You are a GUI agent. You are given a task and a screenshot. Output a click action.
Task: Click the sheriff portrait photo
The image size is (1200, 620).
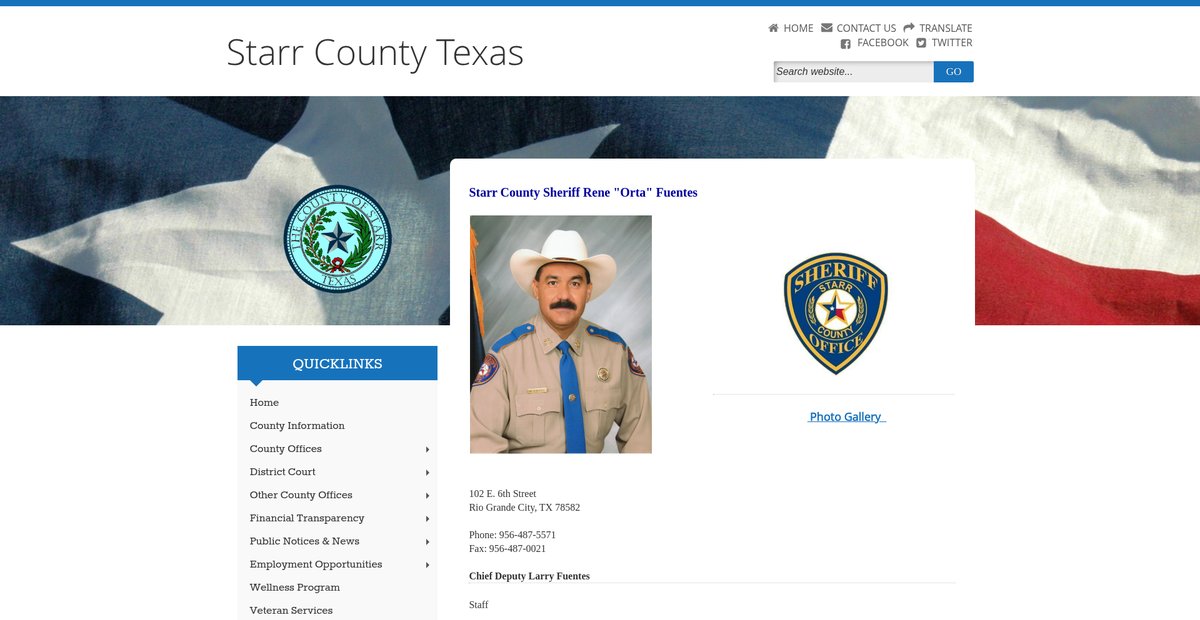pos(561,334)
